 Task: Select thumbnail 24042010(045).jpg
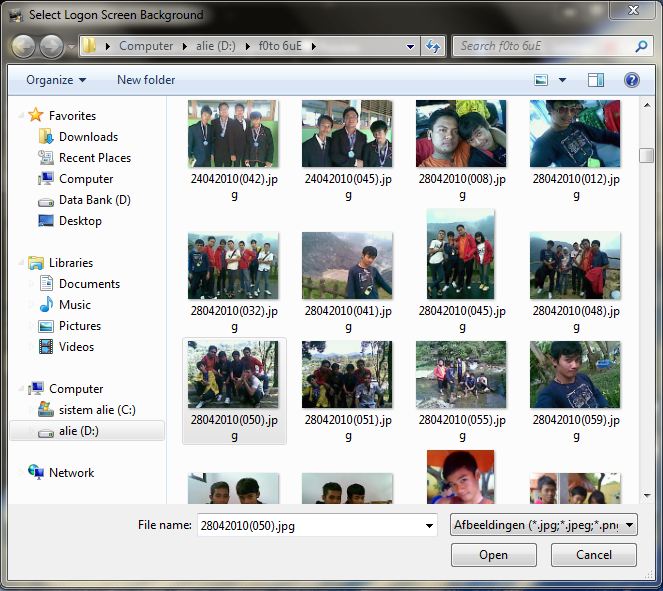[347, 134]
